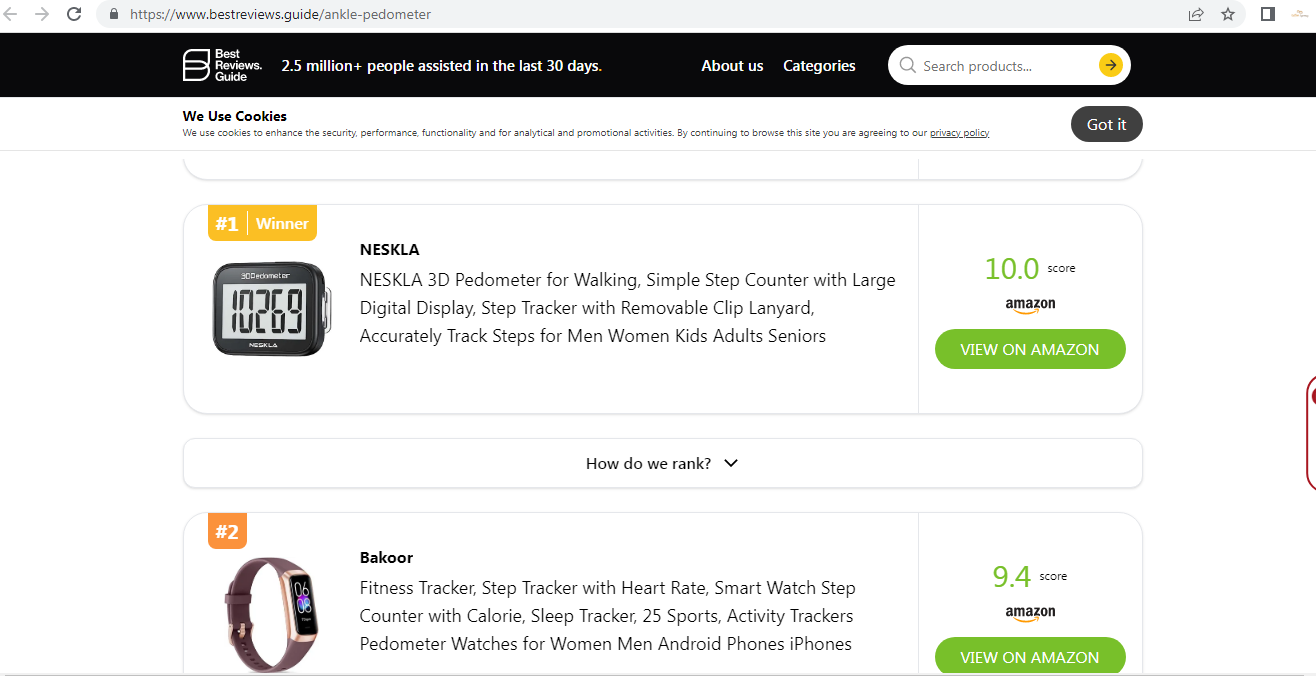Viewport: 1316px width, 676px height.
Task: Click the Amazon logo under the 9.4 score
Action: tap(1030, 613)
